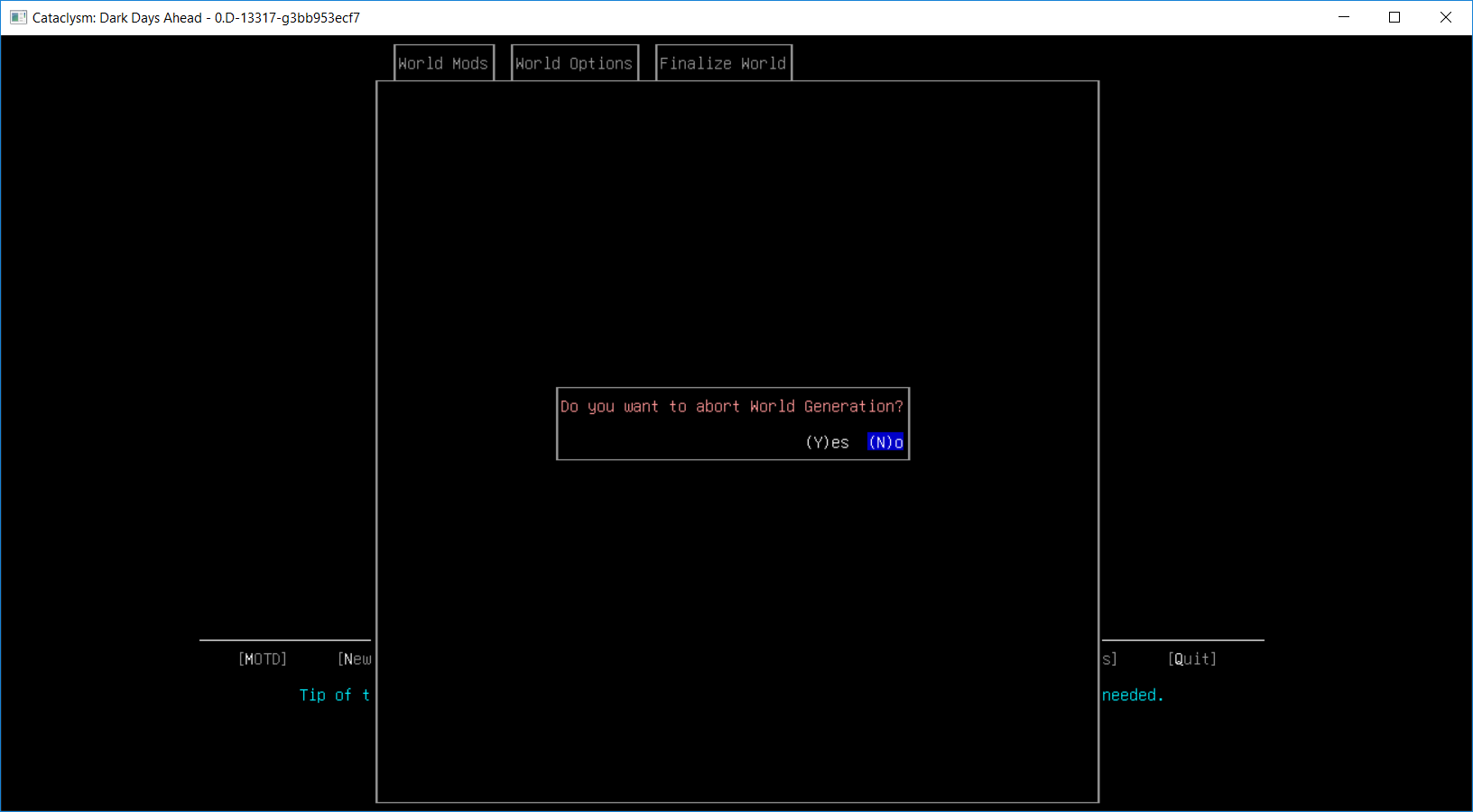Close the Cataclysm window
Viewport: 1473px width, 812px height.
[x=1446, y=17]
